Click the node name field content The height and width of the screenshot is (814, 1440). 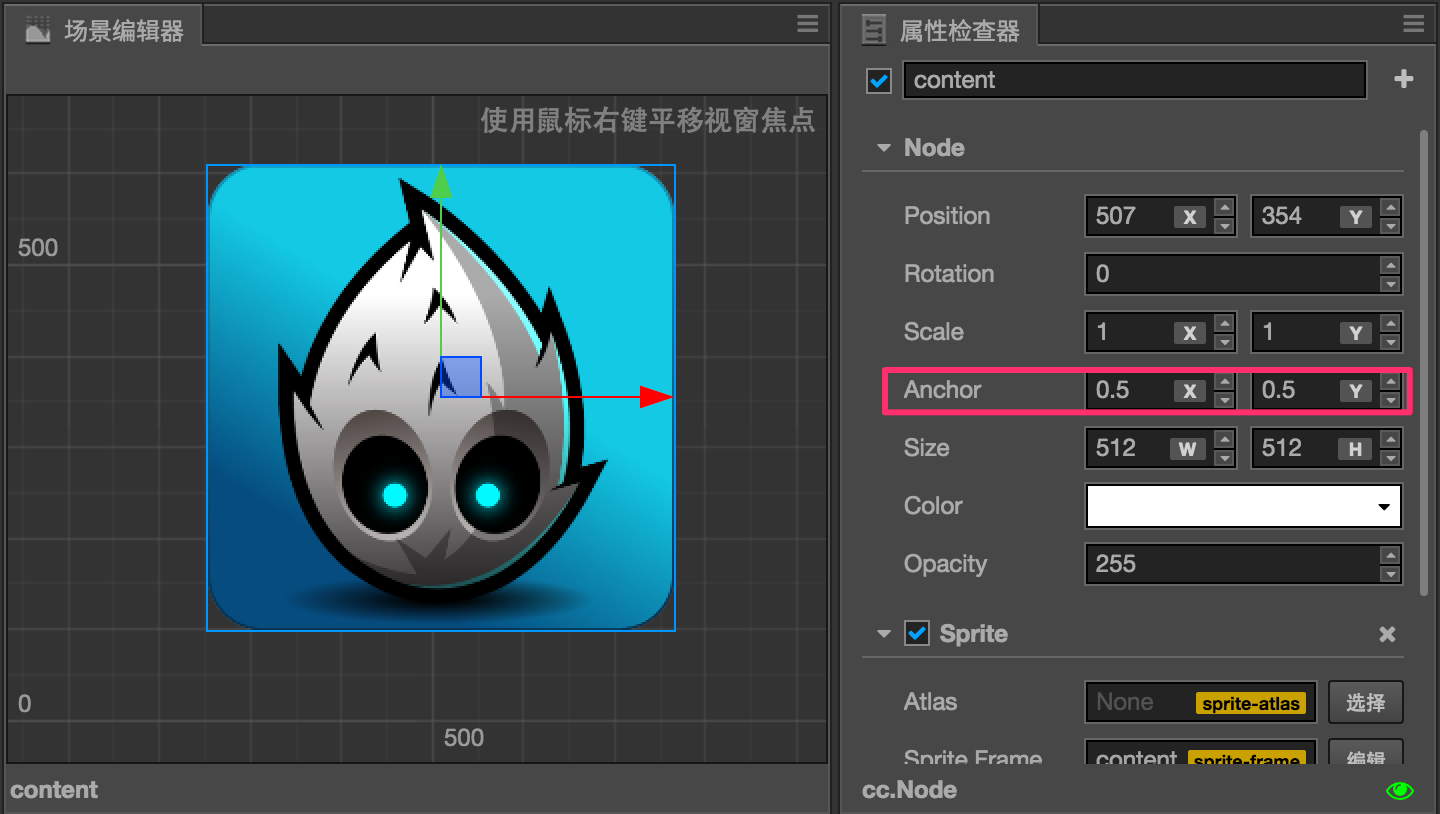tap(1134, 80)
